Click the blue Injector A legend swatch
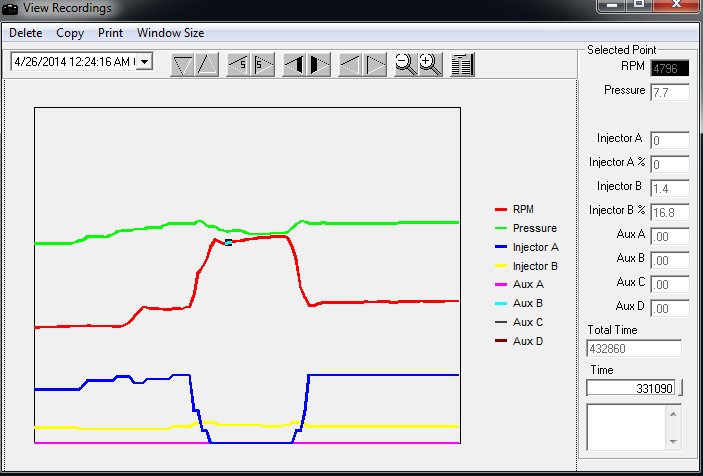This screenshot has width=703, height=476. pyautogui.click(x=501, y=247)
